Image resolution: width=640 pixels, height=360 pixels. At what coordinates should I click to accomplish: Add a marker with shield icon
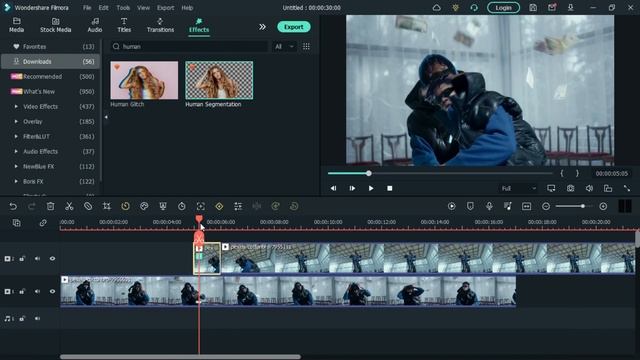(470, 207)
